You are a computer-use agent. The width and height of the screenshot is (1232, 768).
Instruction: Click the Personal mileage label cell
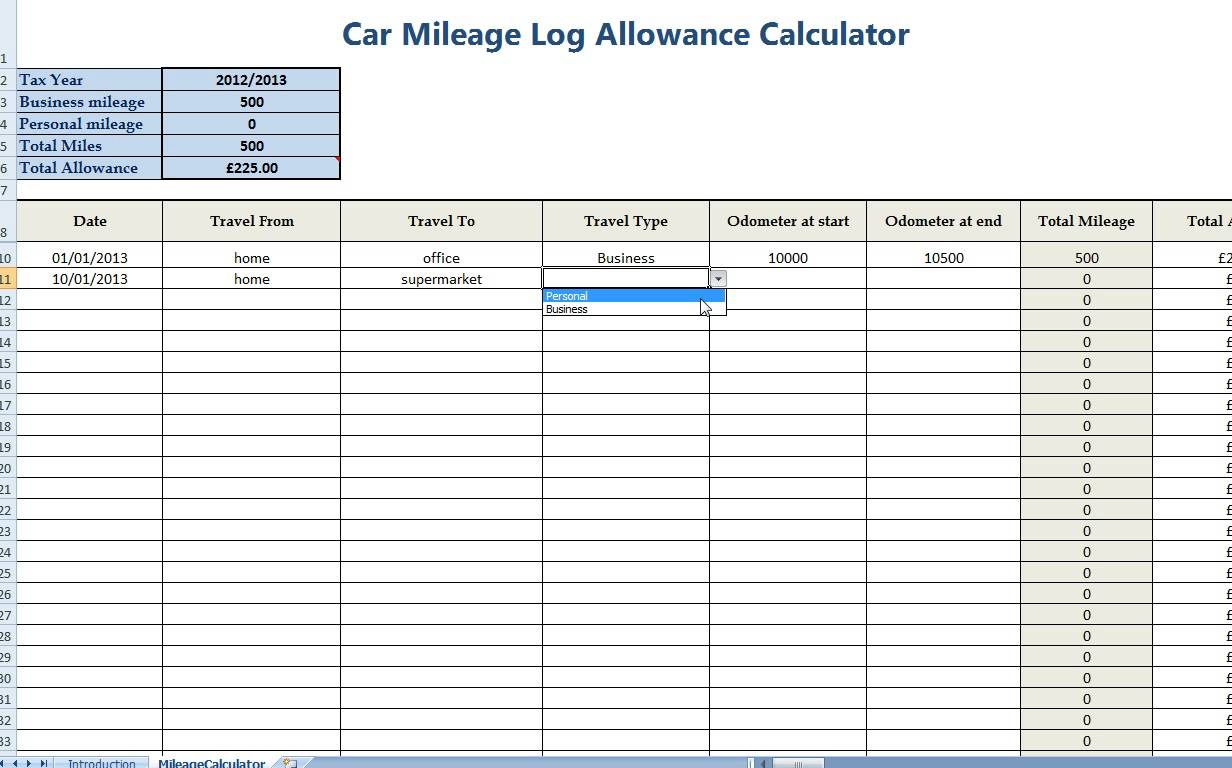point(89,124)
